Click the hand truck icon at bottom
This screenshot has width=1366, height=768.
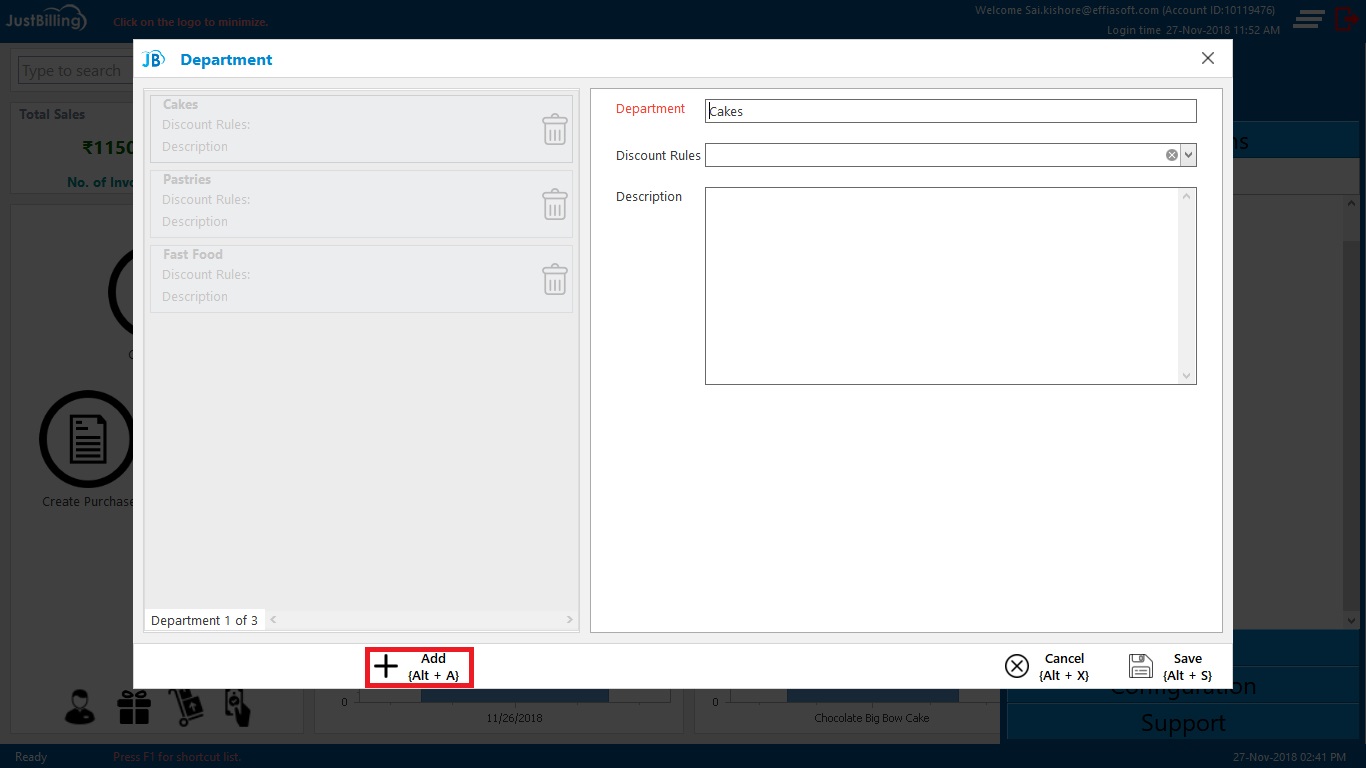tap(186, 707)
